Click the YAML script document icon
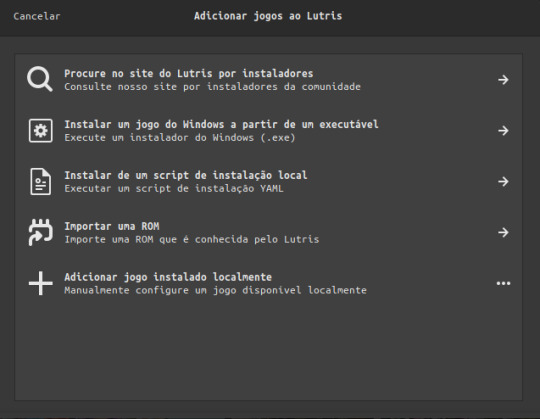Screen dimensions: 540x419 (41, 181)
